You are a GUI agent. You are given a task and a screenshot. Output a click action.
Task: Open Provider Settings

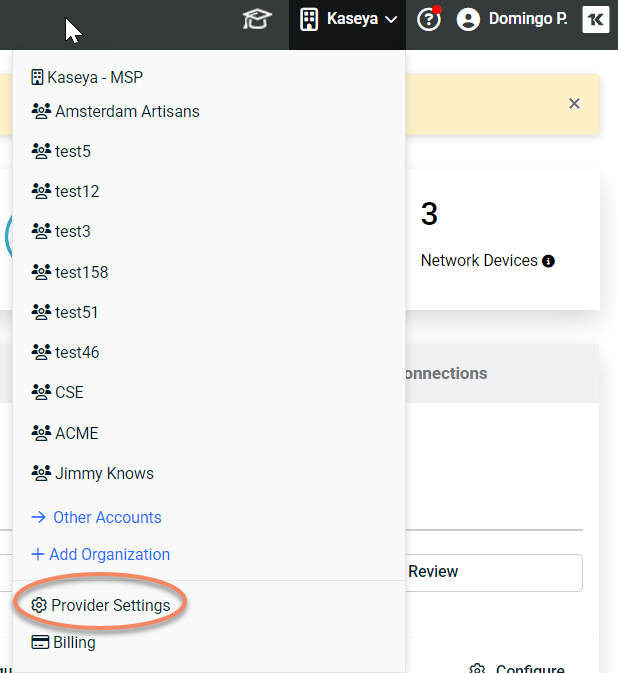point(101,606)
